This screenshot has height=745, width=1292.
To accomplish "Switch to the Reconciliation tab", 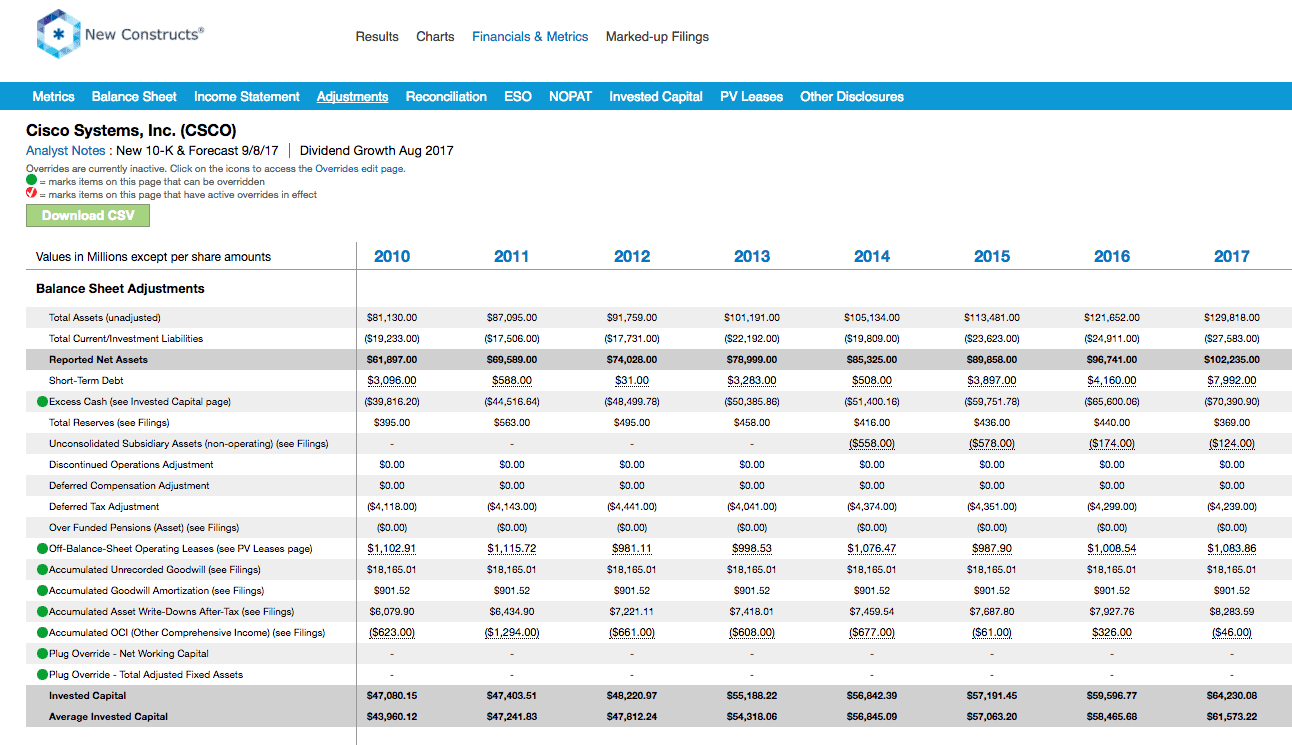I will [446, 97].
